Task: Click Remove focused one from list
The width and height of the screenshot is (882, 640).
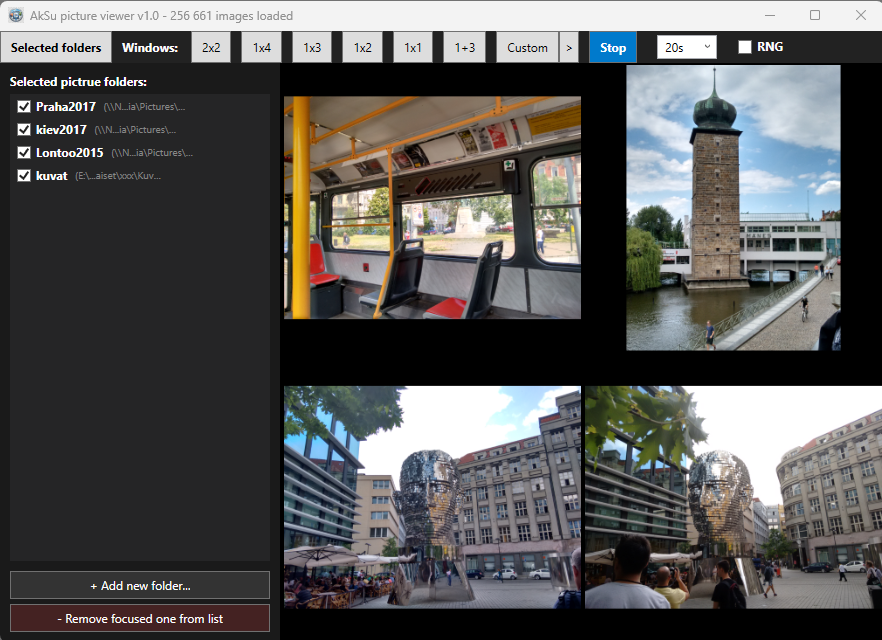Action: (140, 619)
